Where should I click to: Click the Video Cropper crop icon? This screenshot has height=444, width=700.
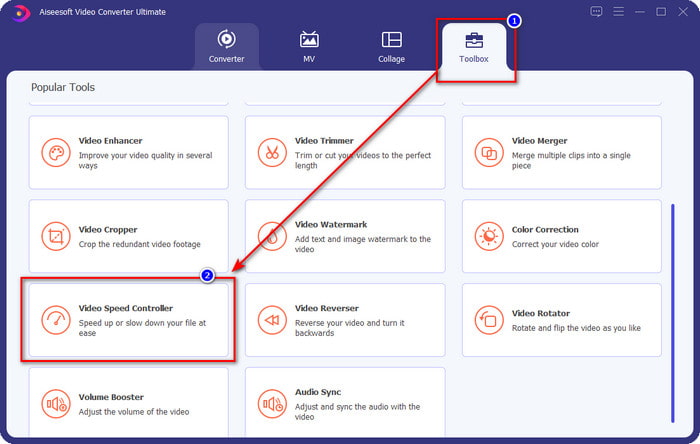pos(56,237)
